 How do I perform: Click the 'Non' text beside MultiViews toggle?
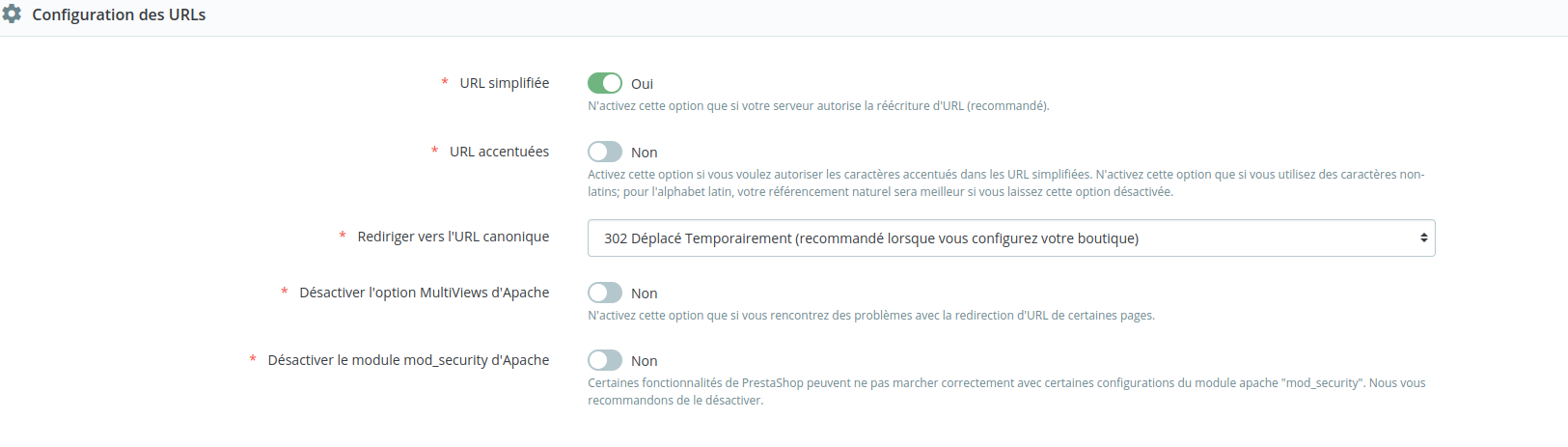point(644,293)
